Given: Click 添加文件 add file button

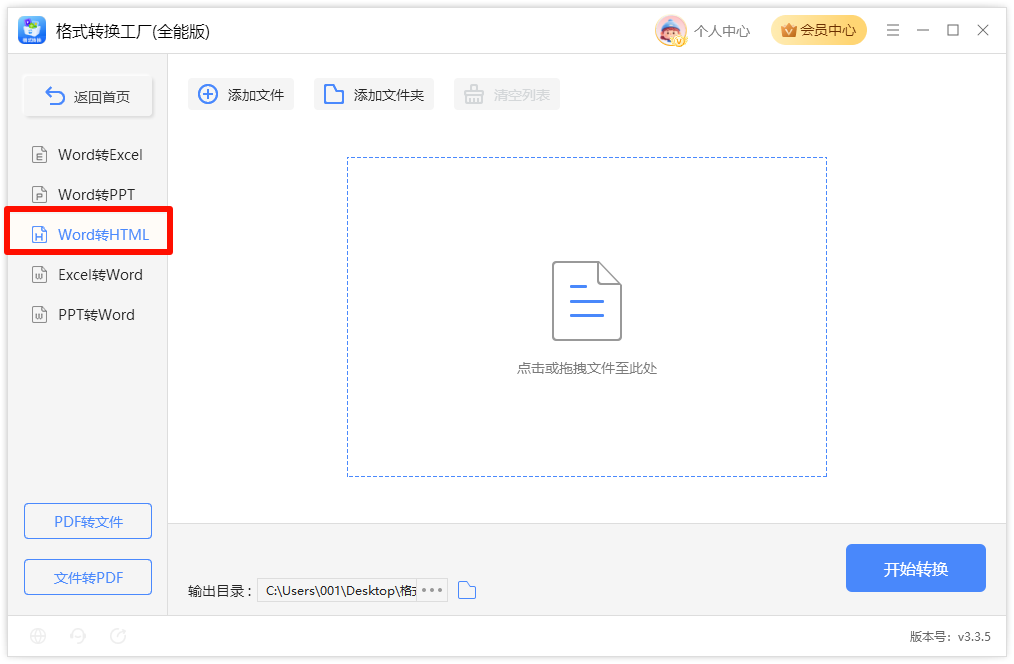Looking at the screenshot, I should [241, 94].
